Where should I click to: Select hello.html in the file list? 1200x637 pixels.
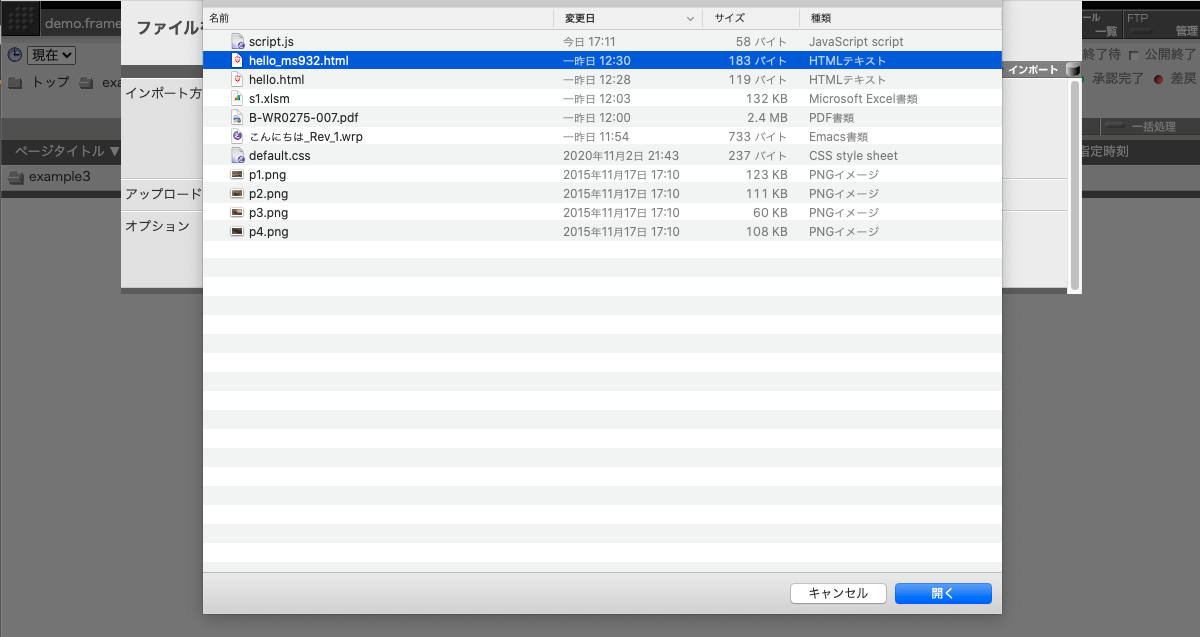click(x=276, y=79)
